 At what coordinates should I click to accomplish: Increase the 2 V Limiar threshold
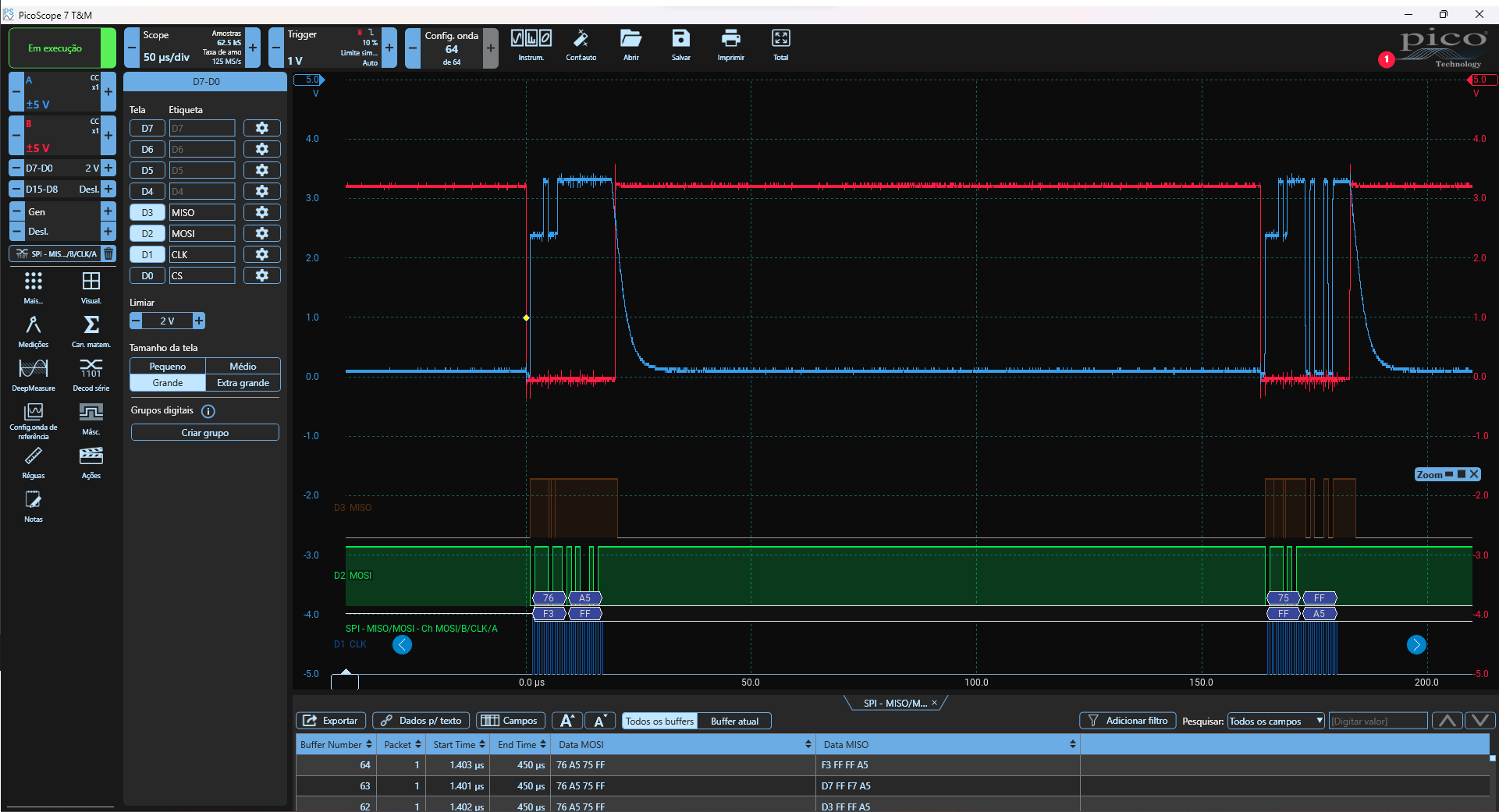point(199,321)
